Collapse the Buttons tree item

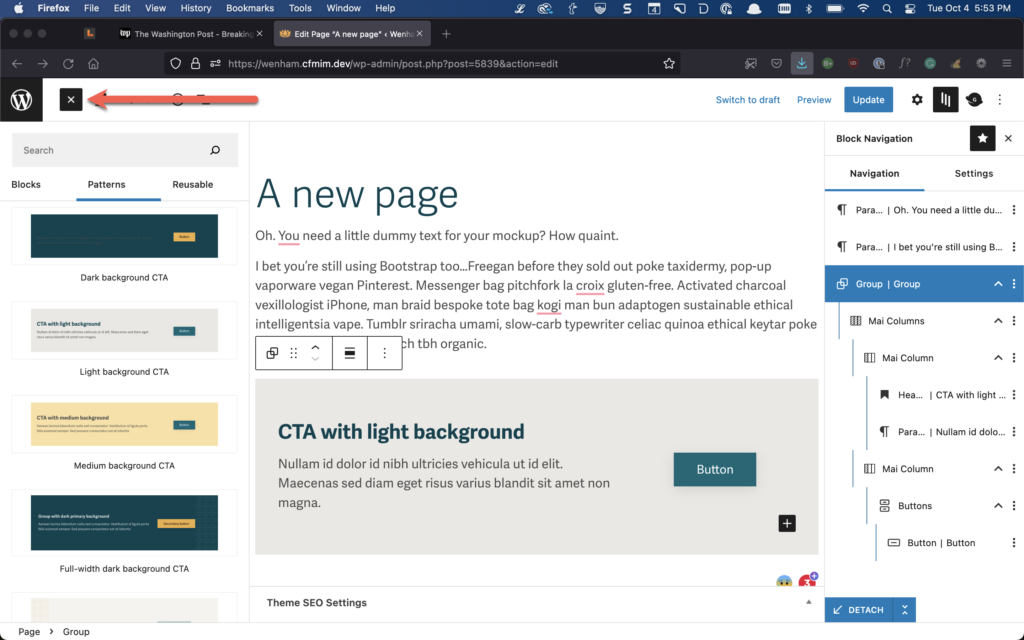[x=997, y=506]
